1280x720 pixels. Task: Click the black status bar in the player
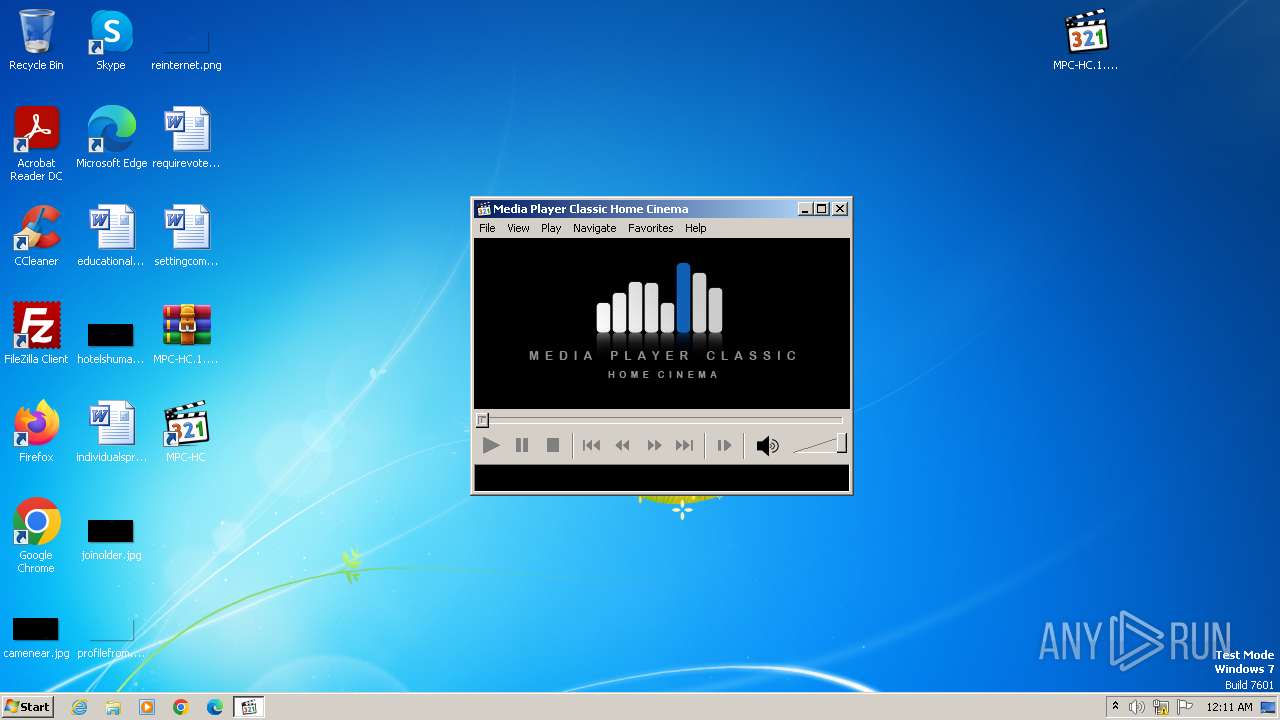pos(661,478)
